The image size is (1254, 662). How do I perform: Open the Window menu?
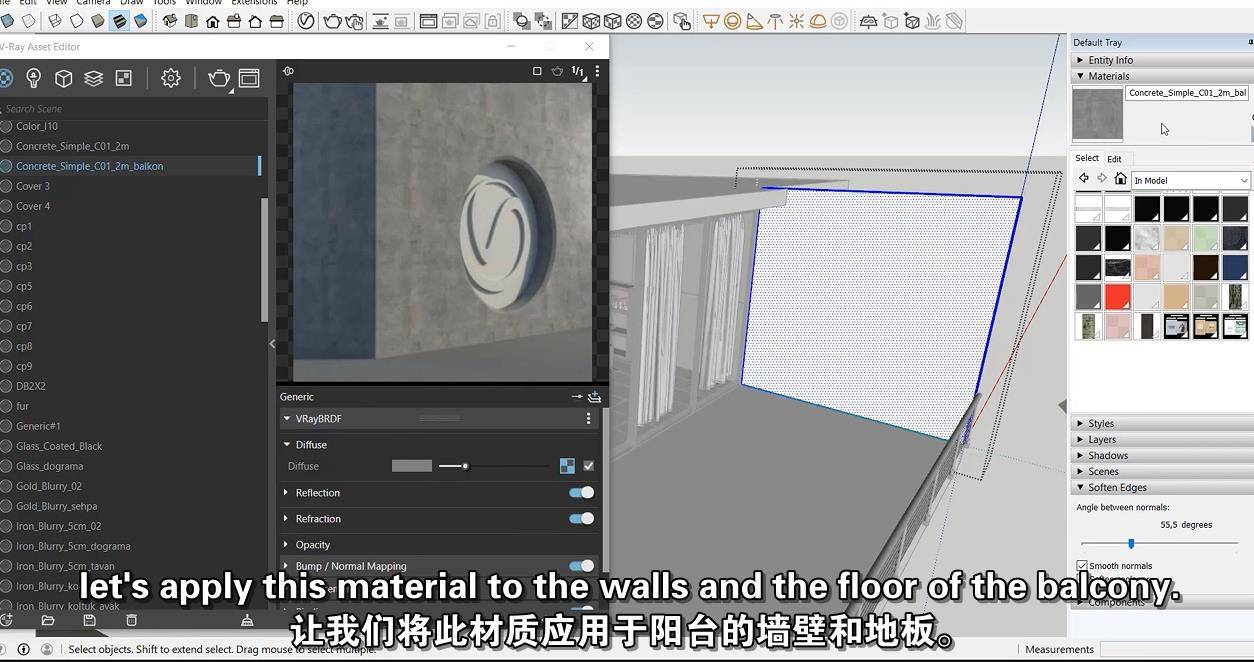(203, 3)
